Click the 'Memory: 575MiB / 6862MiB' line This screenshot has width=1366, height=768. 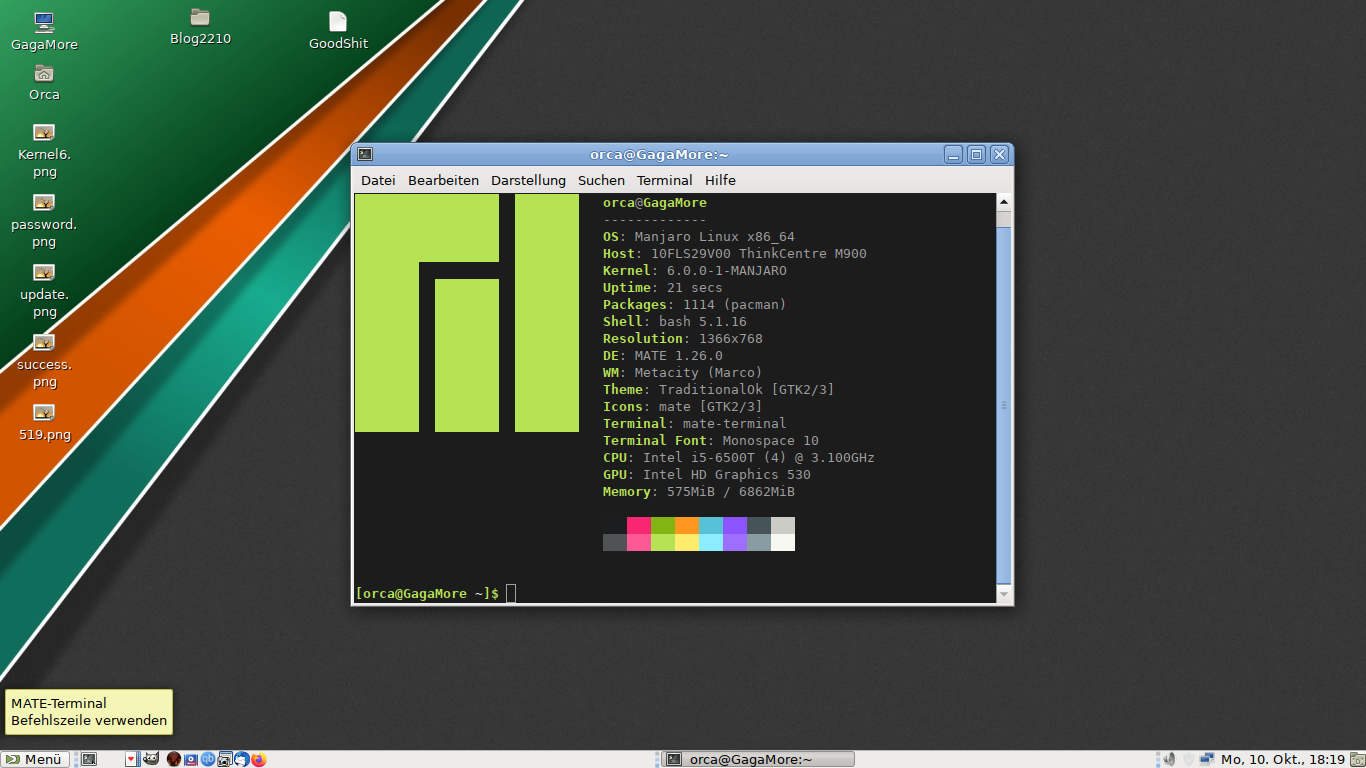coord(699,492)
